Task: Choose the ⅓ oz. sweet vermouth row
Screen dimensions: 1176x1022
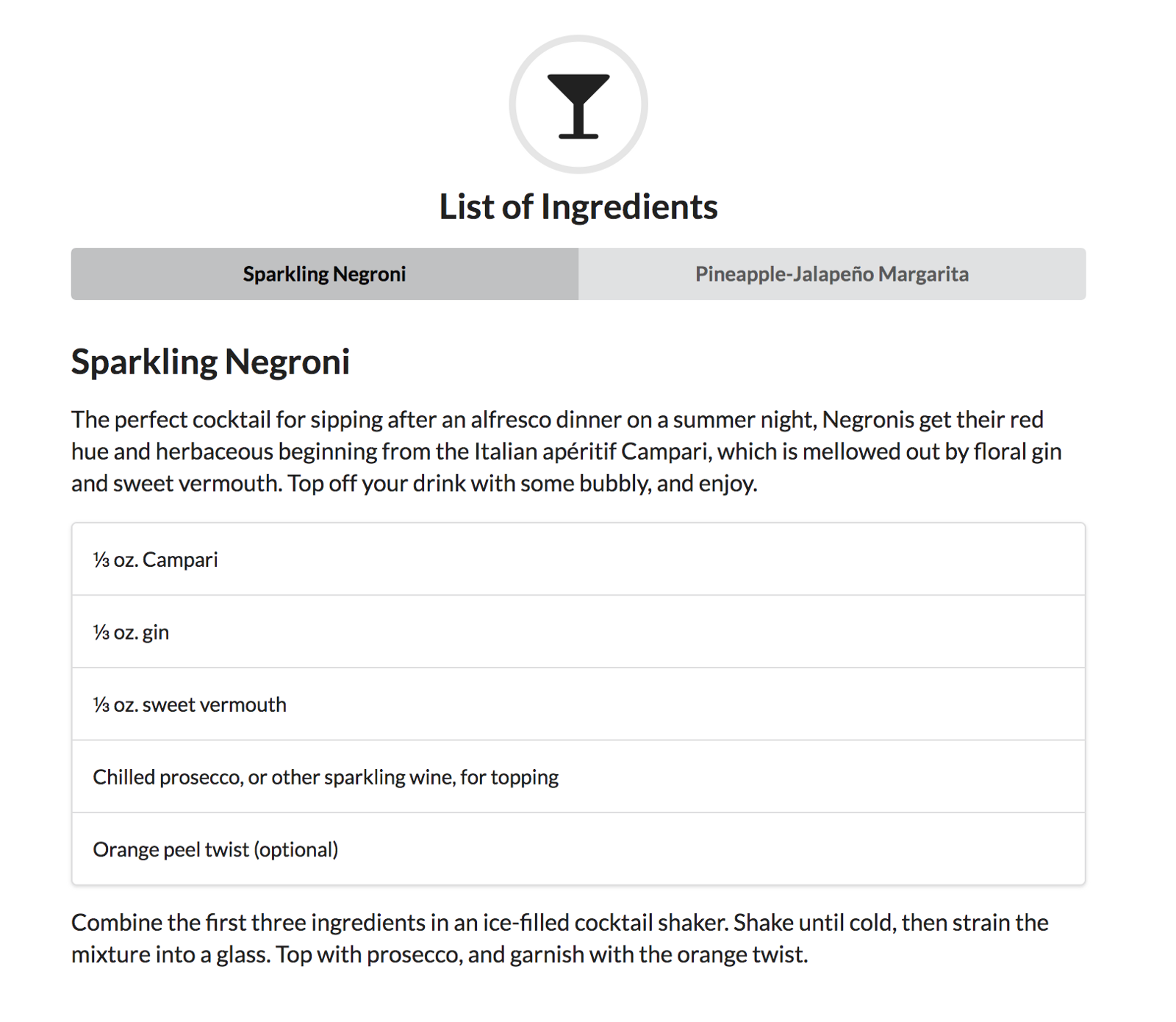Action: coord(578,704)
